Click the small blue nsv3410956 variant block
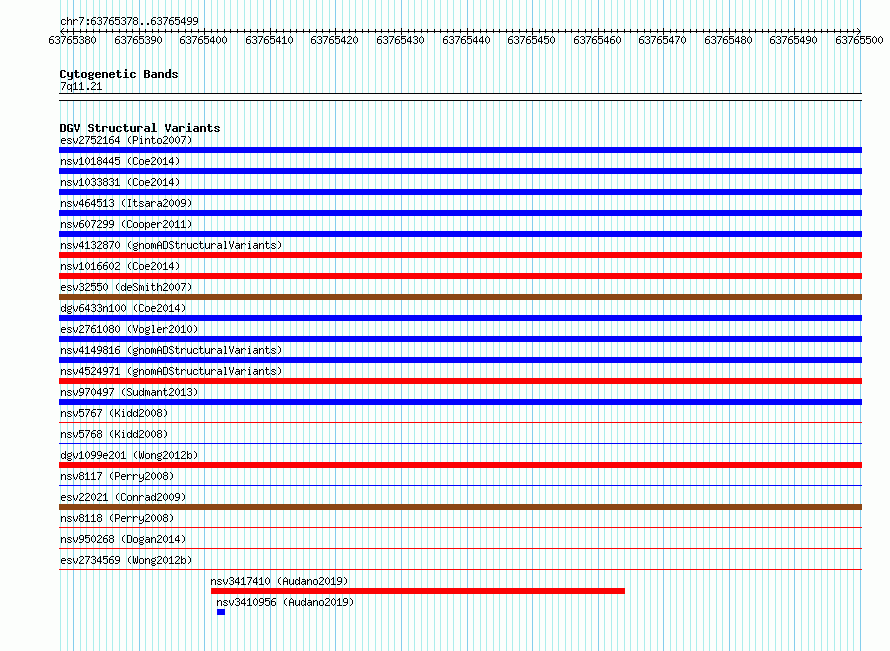The height and width of the screenshot is (651, 890). pos(221,612)
